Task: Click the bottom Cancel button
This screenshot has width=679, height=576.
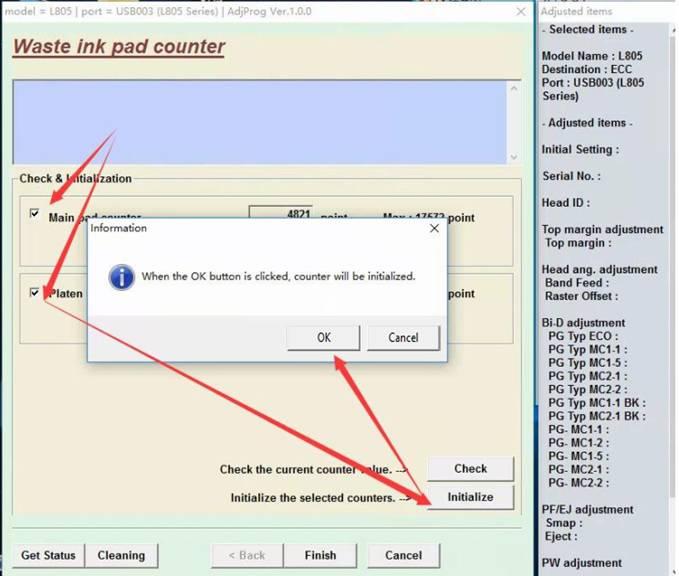Action: click(x=404, y=555)
